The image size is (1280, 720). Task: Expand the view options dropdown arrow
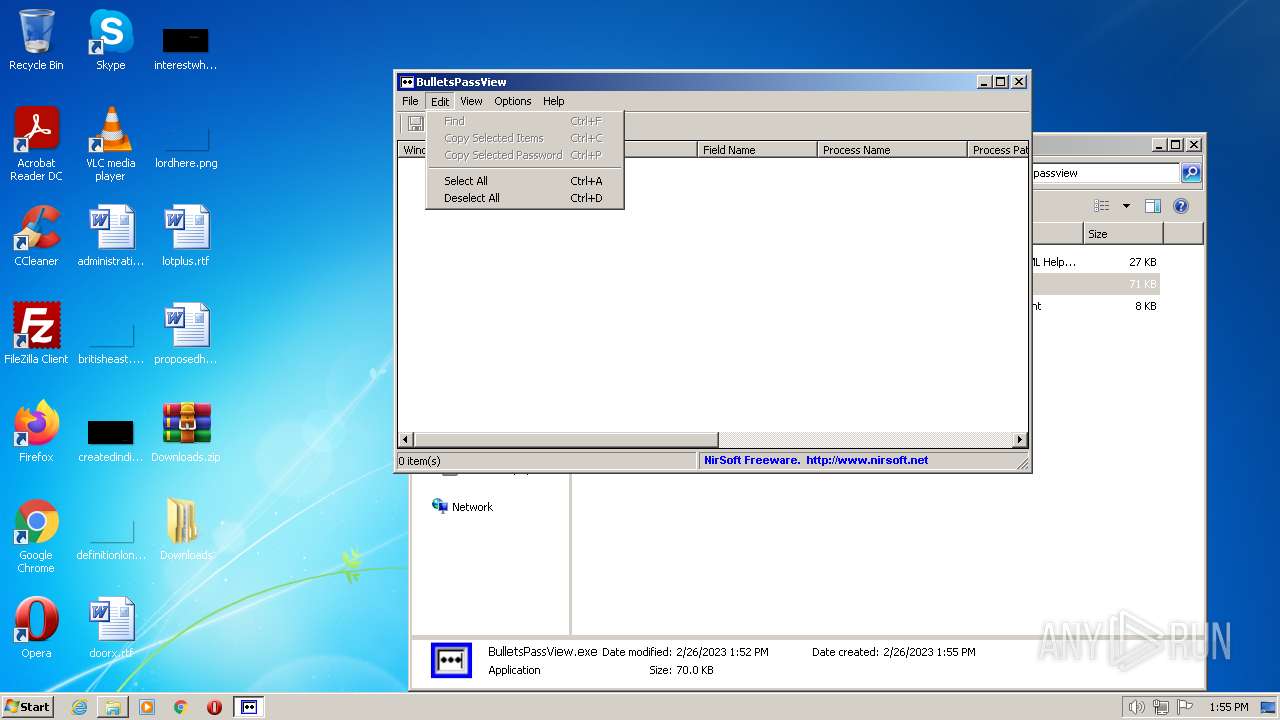(1126, 206)
